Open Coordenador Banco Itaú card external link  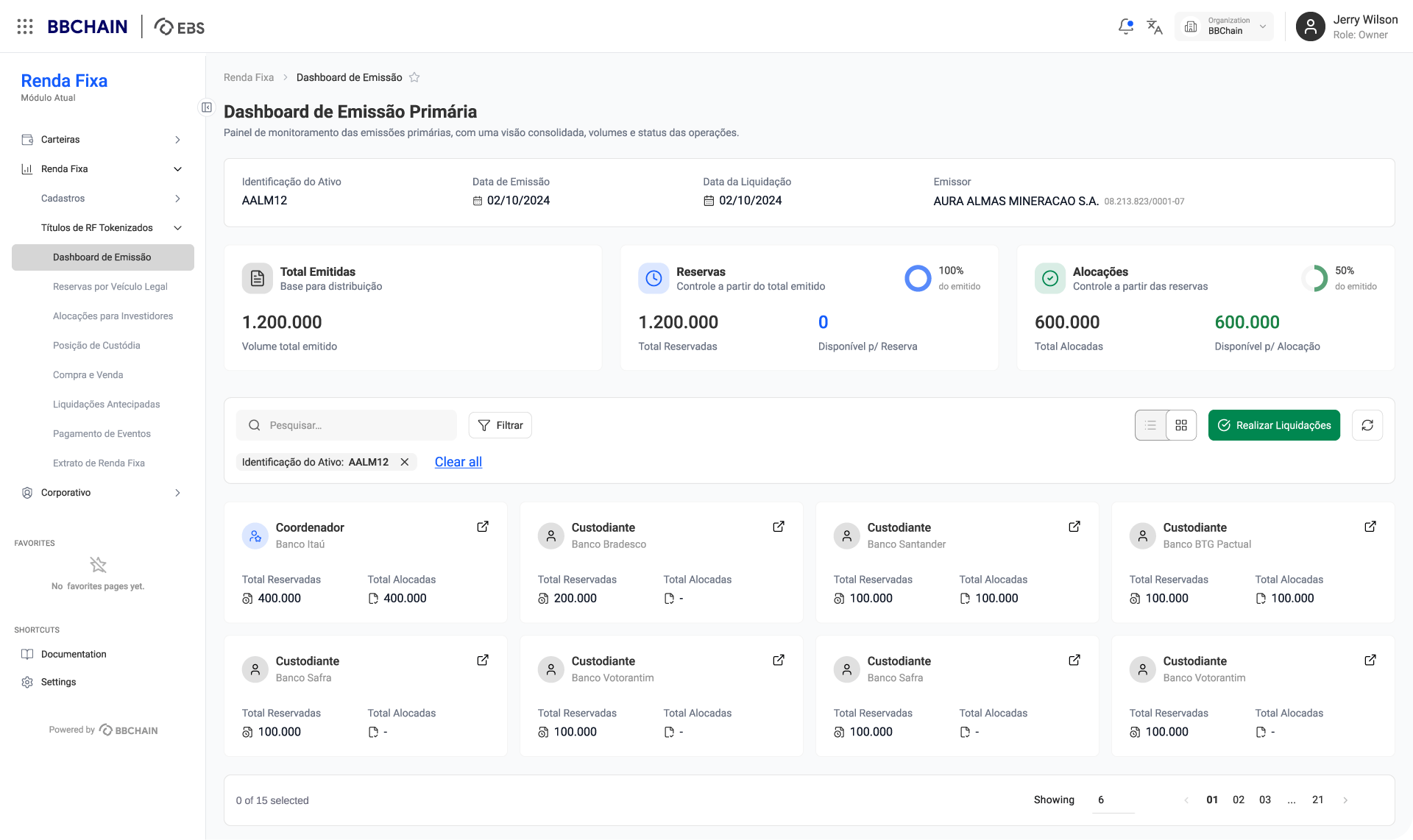483,527
